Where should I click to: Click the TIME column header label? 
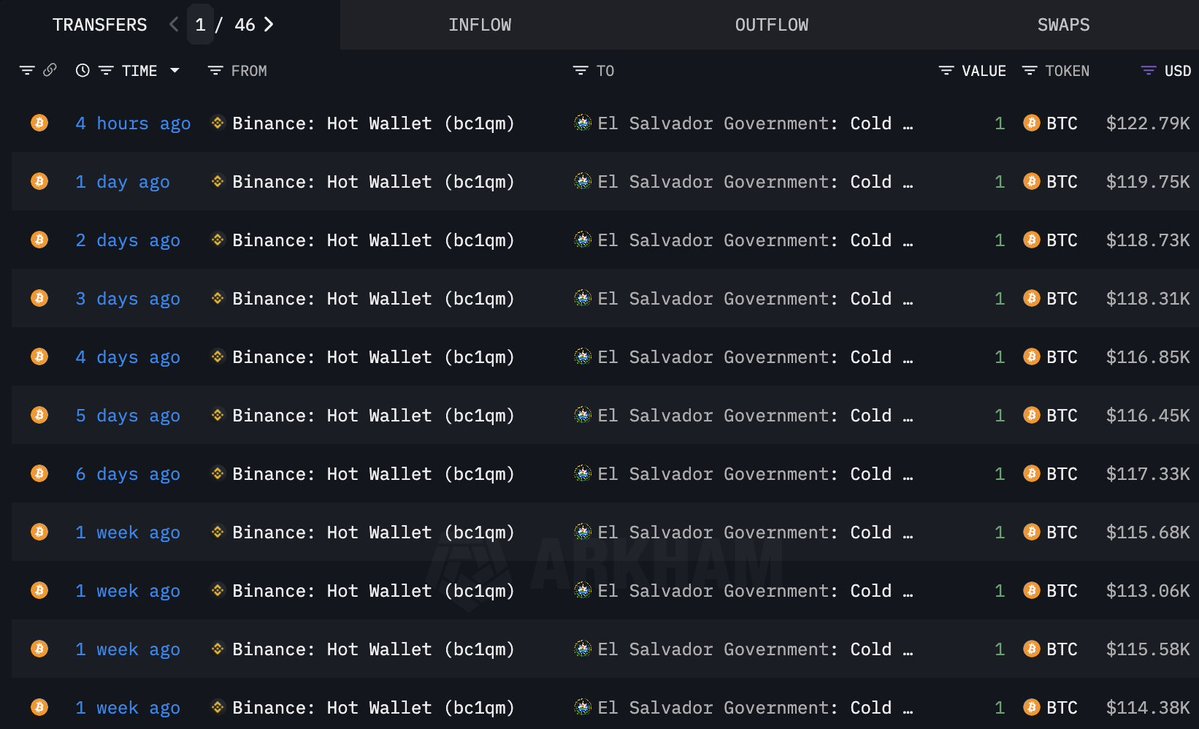tap(139, 70)
